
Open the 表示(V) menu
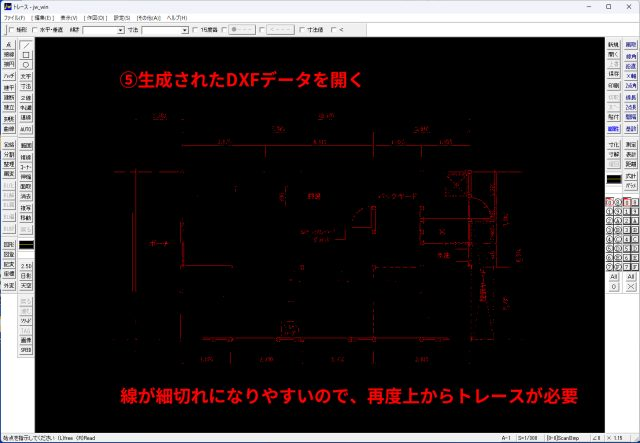click(x=68, y=18)
